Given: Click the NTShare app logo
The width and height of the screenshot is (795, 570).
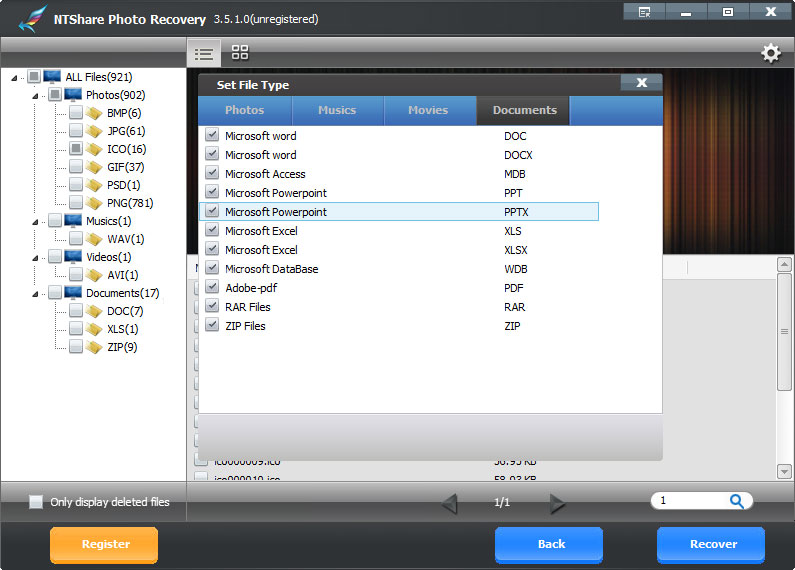Looking at the screenshot, I should tap(32, 19).
